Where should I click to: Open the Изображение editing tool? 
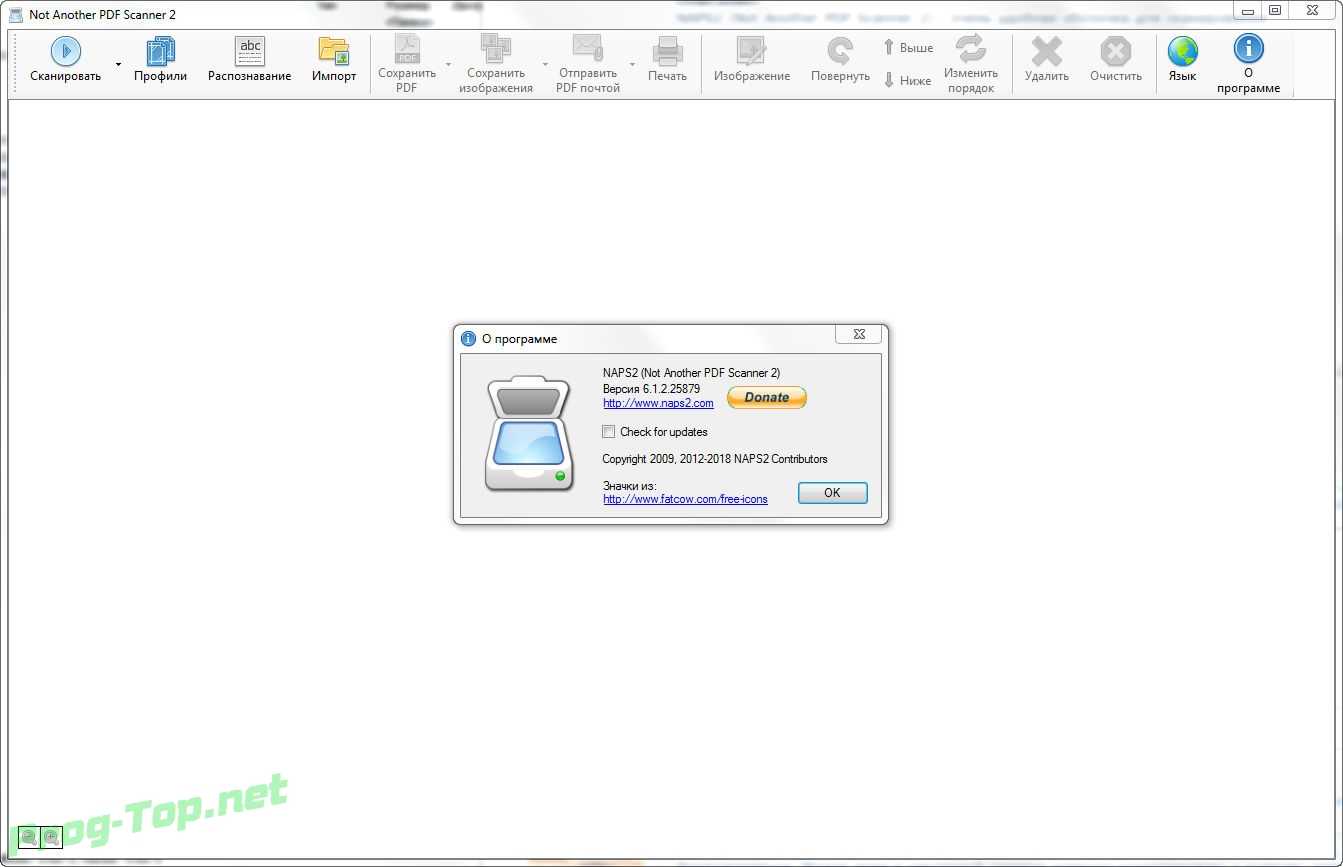pyautogui.click(x=752, y=62)
